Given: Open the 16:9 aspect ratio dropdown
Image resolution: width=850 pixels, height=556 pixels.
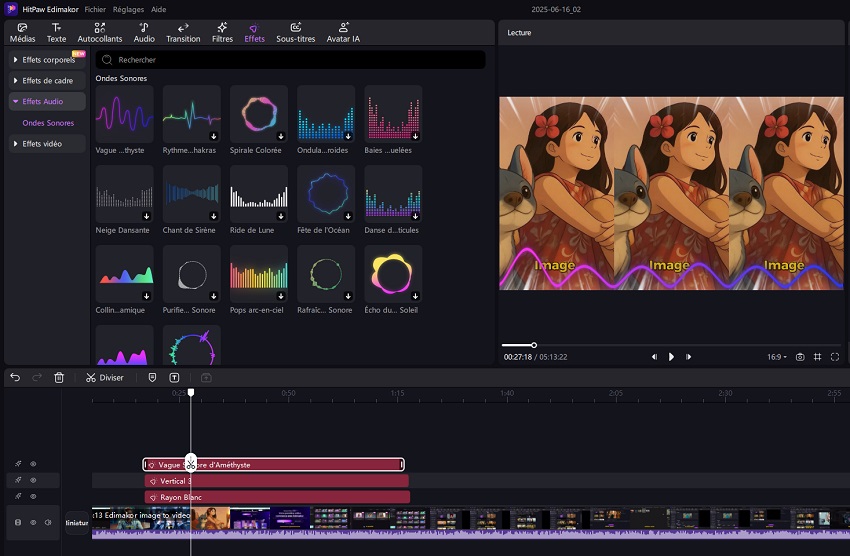Looking at the screenshot, I should pos(776,357).
